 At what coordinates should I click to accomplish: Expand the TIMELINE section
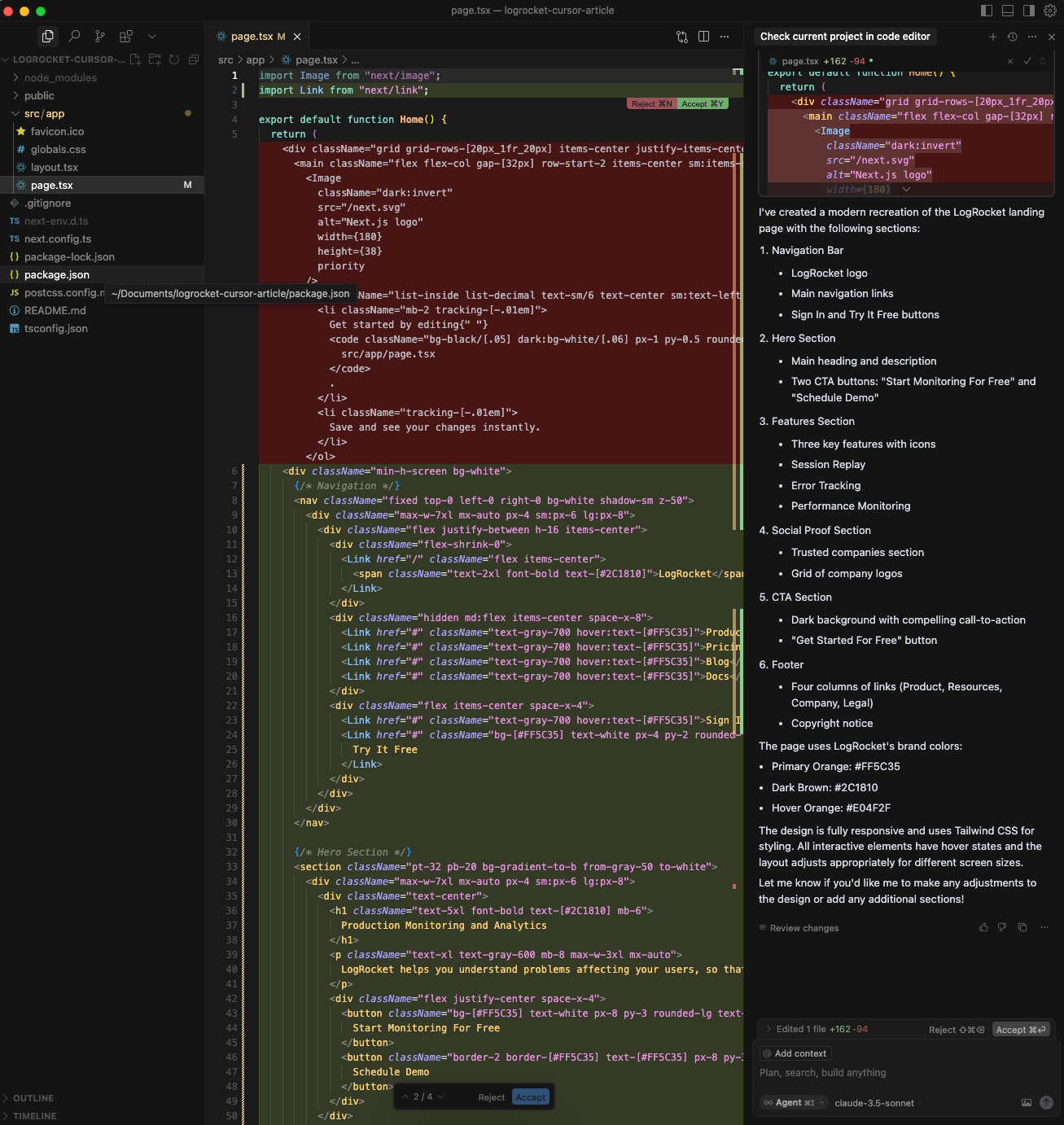pyautogui.click(x=34, y=1116)
